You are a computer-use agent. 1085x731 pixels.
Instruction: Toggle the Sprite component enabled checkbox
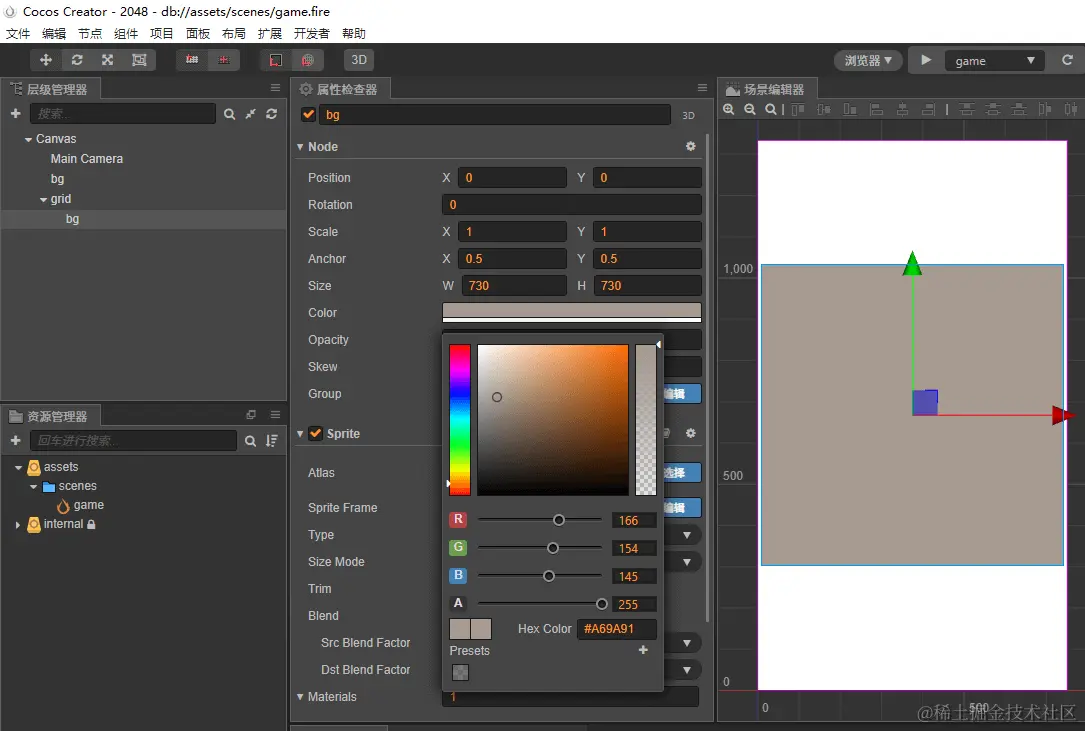click(316, 433)
